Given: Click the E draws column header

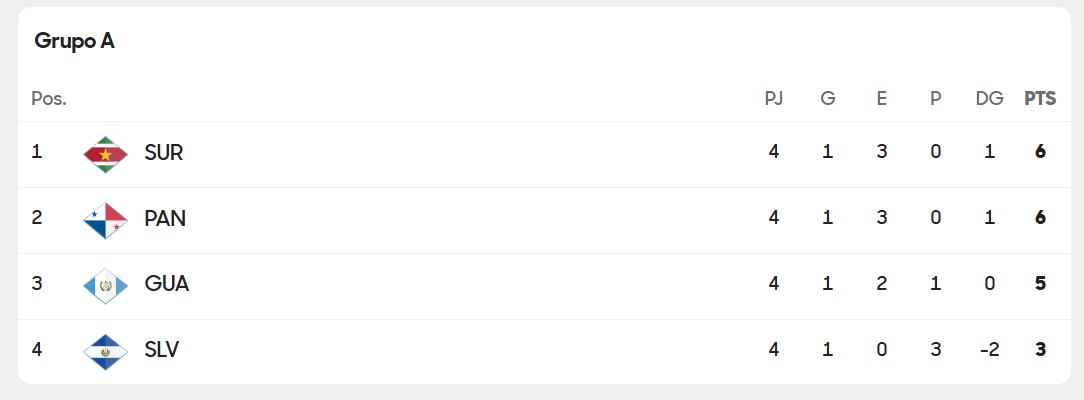Looking at the screenshot, I should click(881, 98).
